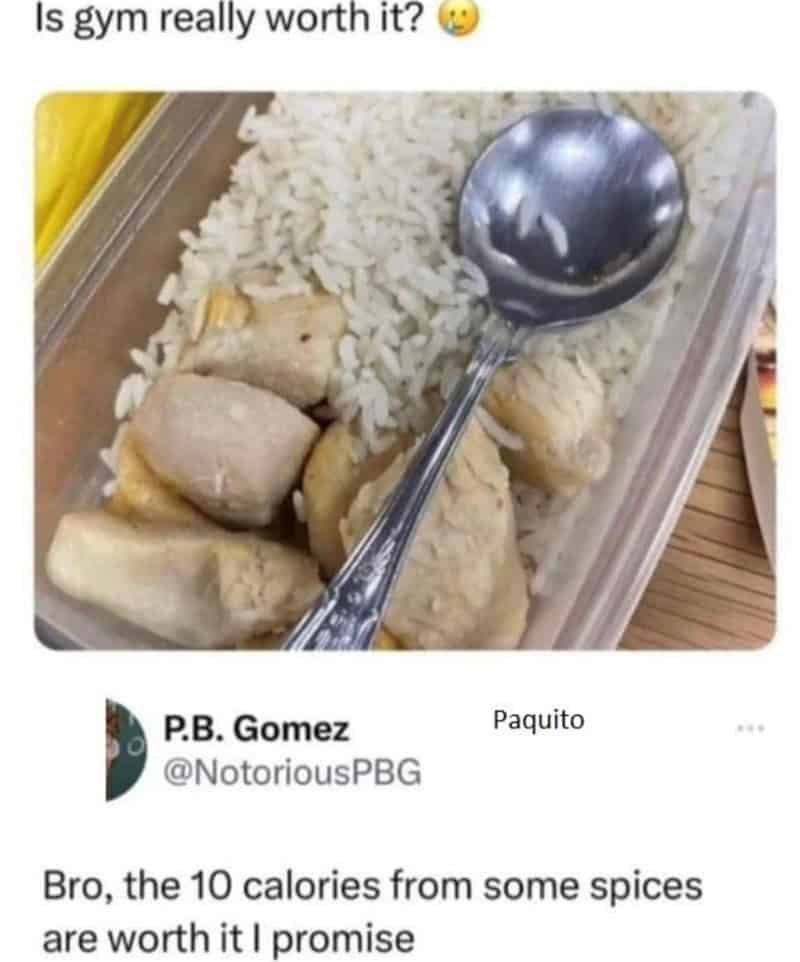Open the @NotoriousPBG handle link
This screenshot has height=962, width=800.
point(292,771)
